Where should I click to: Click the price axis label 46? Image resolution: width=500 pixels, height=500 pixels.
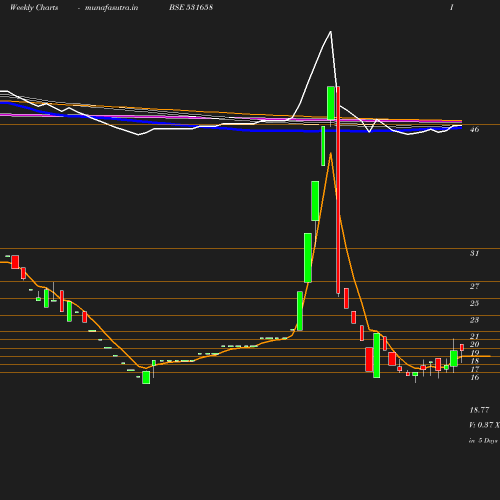[x=474, y=129]
